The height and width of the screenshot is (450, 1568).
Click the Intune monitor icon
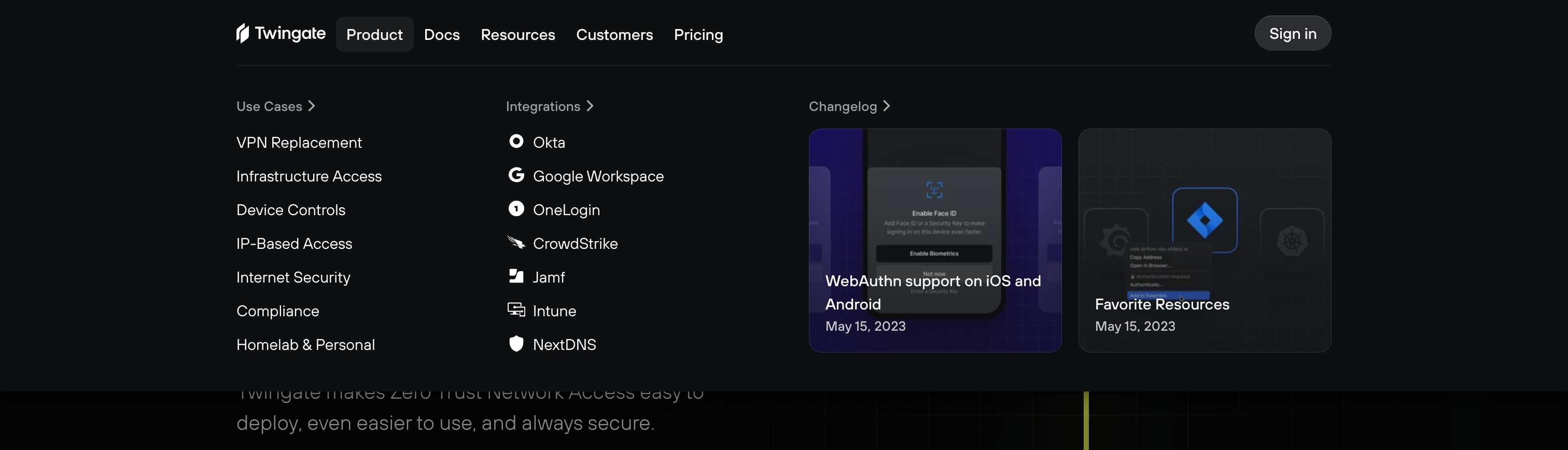pos(516,310)
